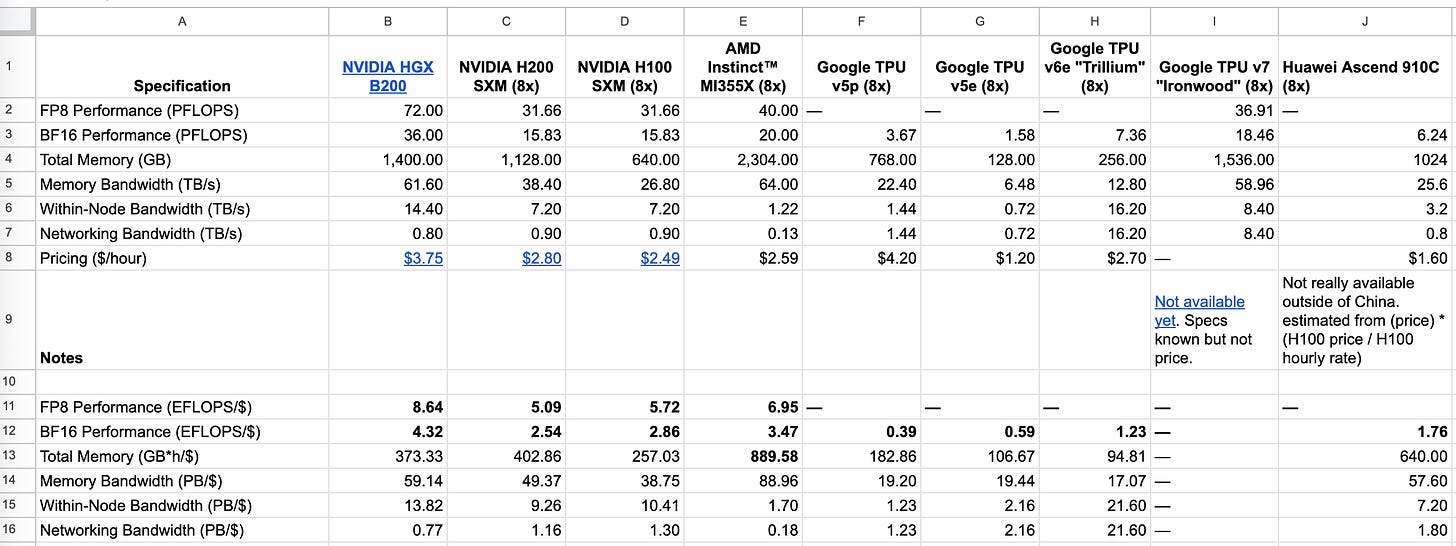Click the Huawei 'Not really available' note cell
The height and width of the screenshot is (546, 1456).
(1367, 320)
